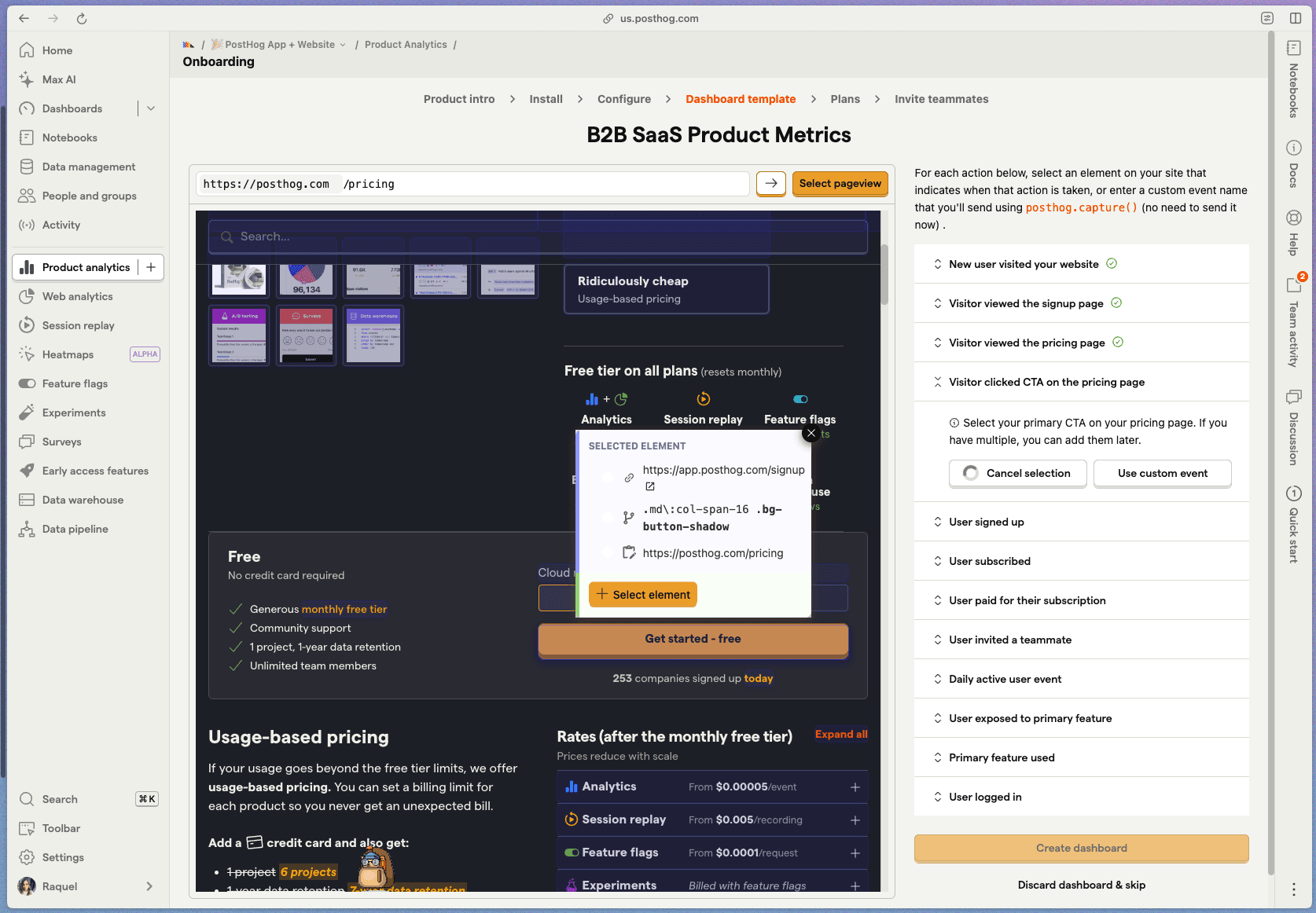
Task: Expand 'Visitor viewed the signup page' action
Action: [1081, 303]
